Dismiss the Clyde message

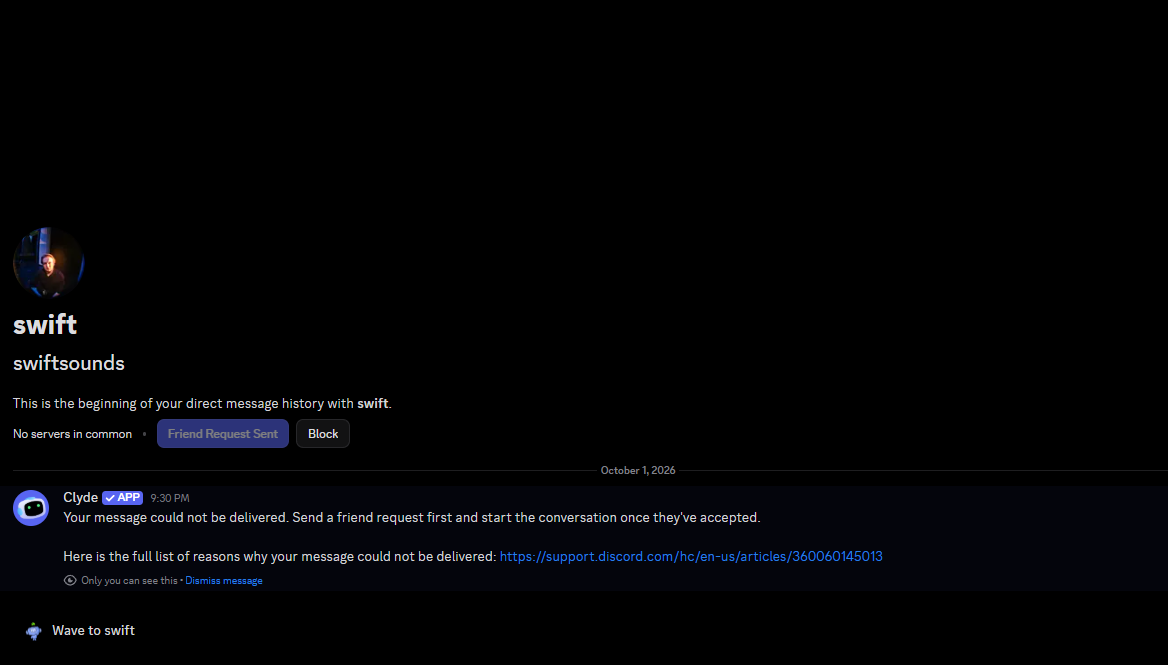(x=223, y=581)
